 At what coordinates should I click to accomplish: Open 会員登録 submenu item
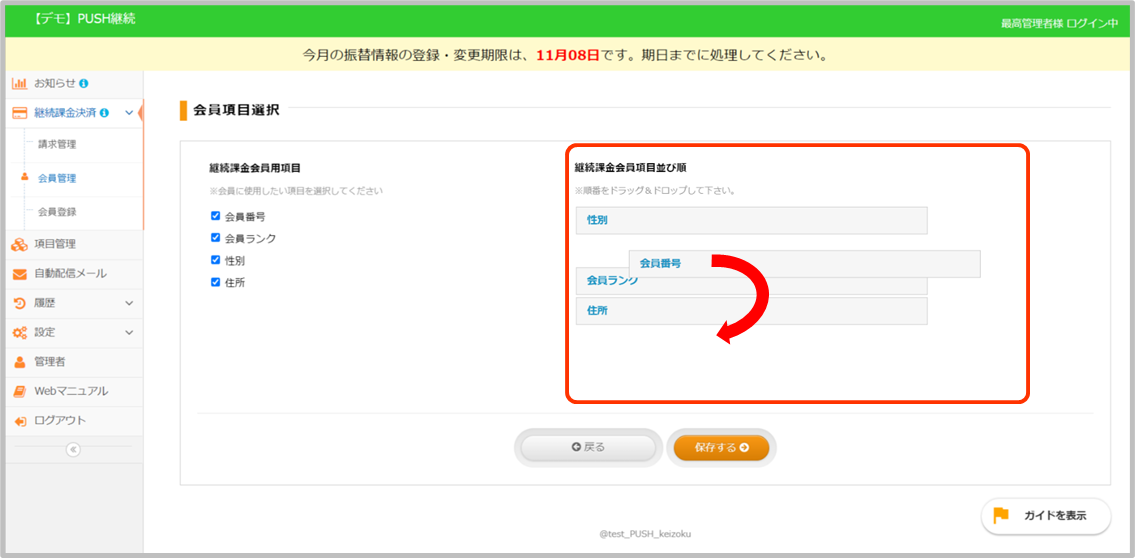[x=57, y=212]
